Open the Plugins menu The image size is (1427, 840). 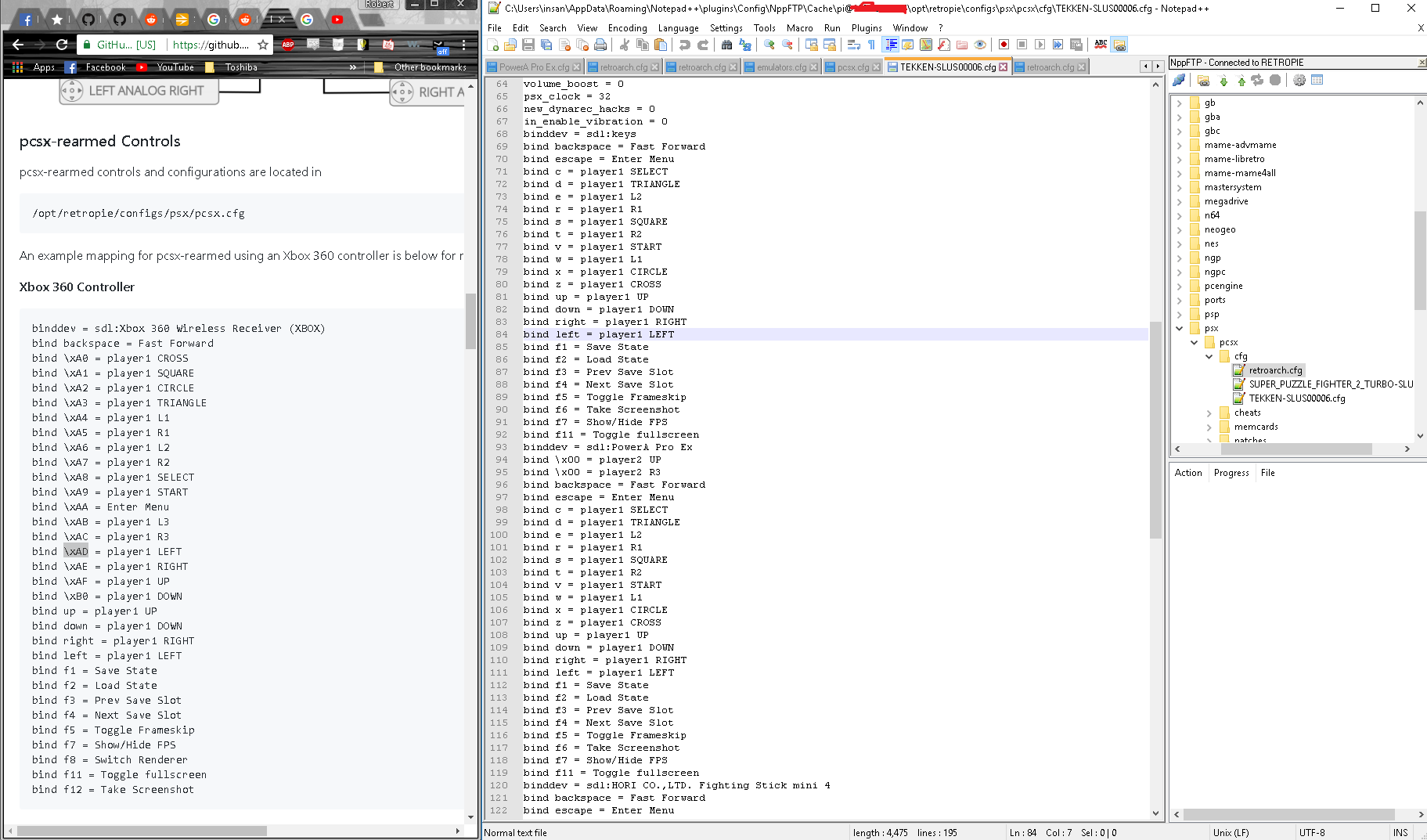pos(867,27)
